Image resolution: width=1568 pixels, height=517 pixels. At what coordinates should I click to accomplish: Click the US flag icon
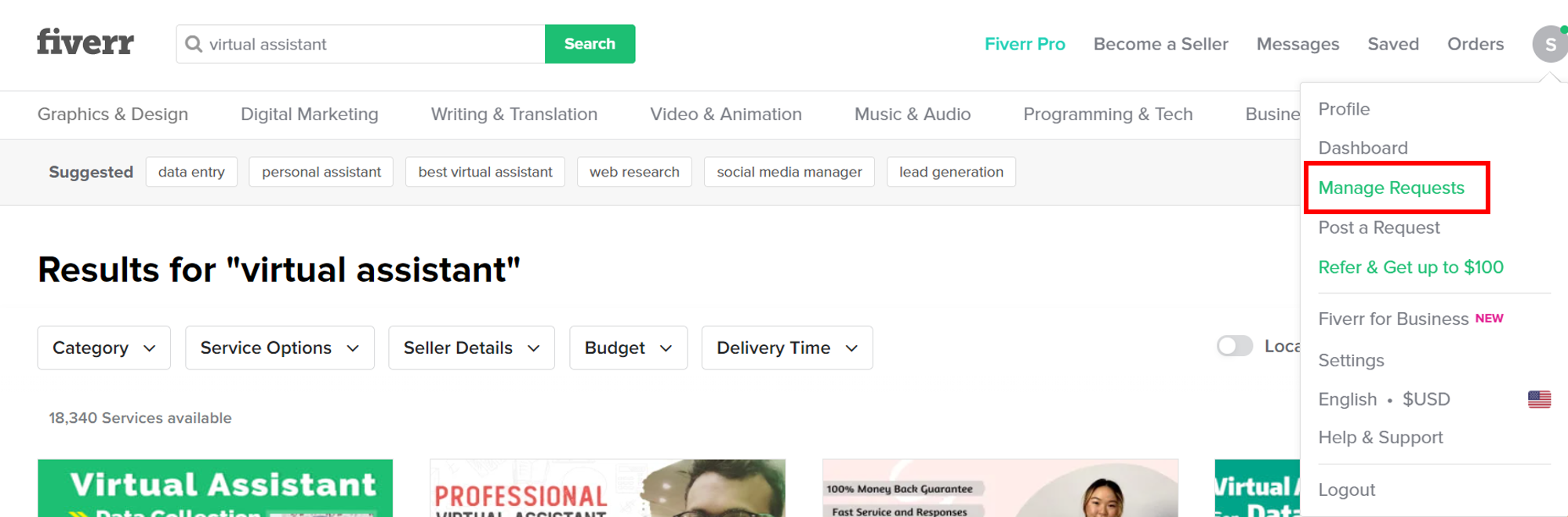1539,399
